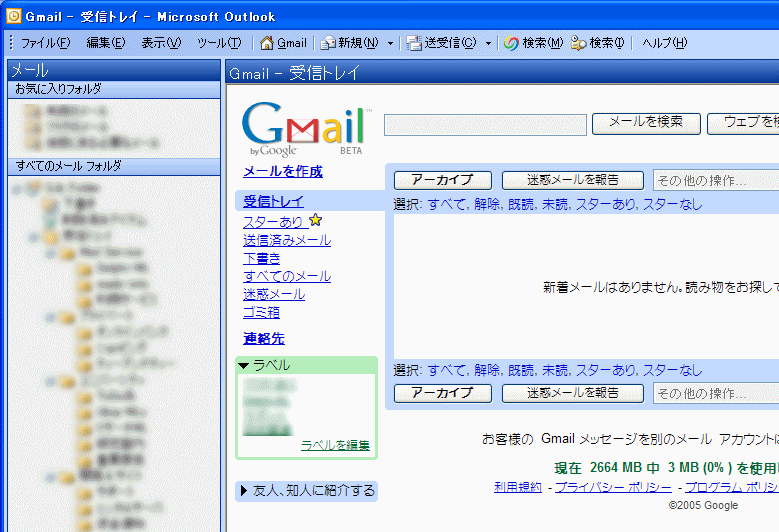Open the 下書き drafts link
Viewport: 779px width, 532px height.
(261, 258)
